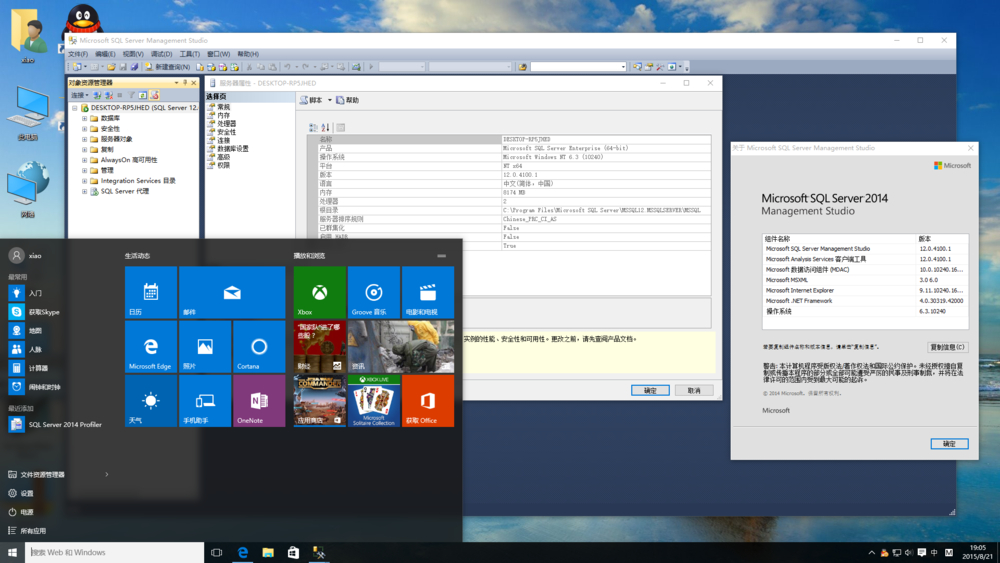The height and width of the screenshot is (563, 1000).
Task: Sort properties alphabetically with A-Z icon
Action: (325, 128)
